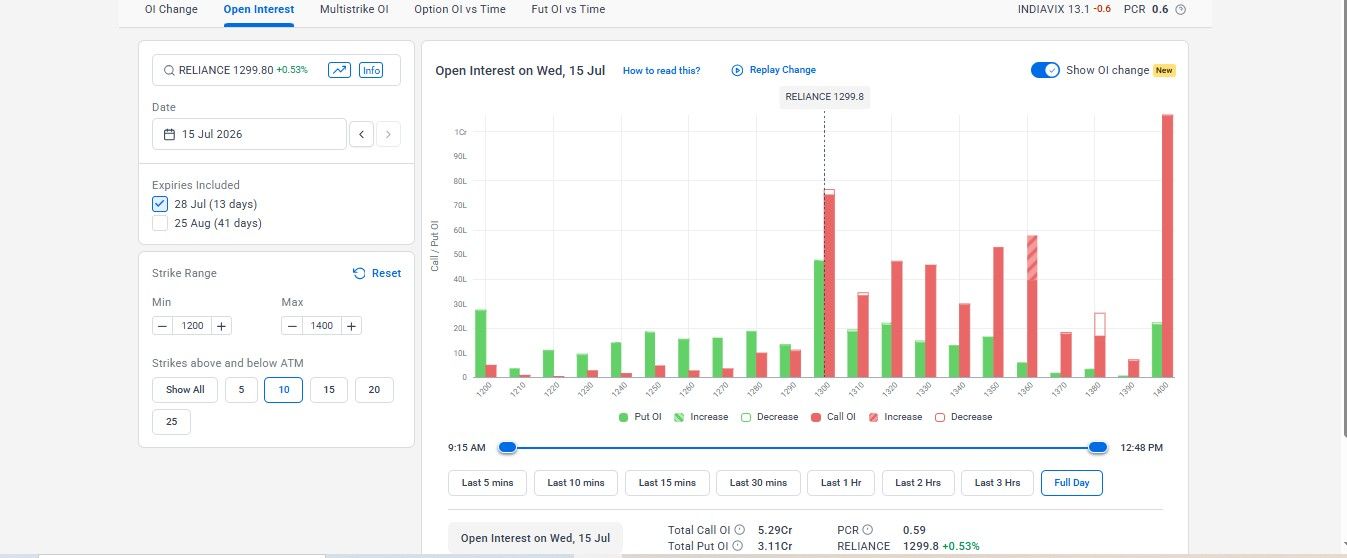Click info icon next to Total Call OI

pyautogui.click(x=739, y=530)
